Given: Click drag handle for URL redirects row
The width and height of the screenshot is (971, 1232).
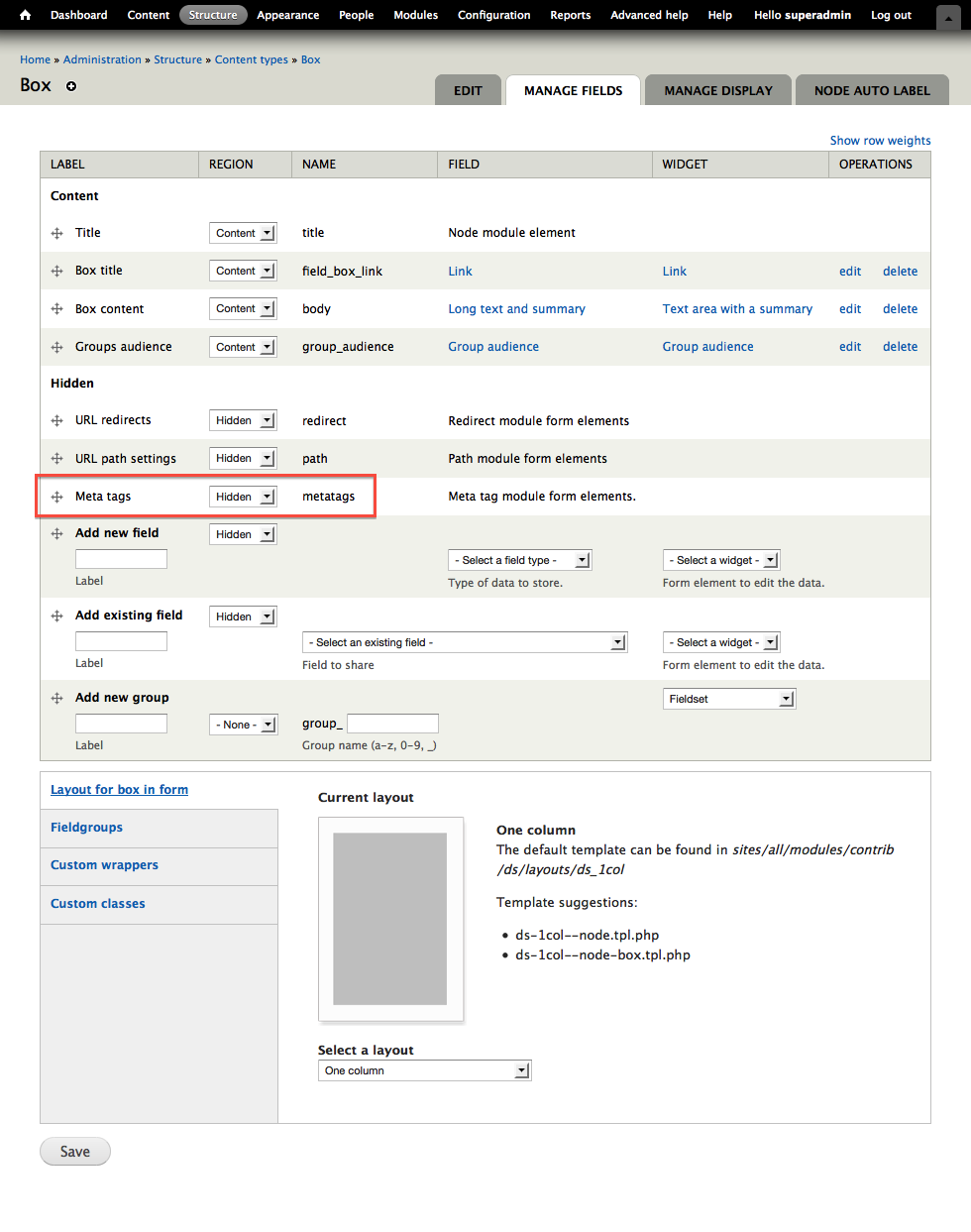Looking at the screenshot, I should tap(57, 420).
